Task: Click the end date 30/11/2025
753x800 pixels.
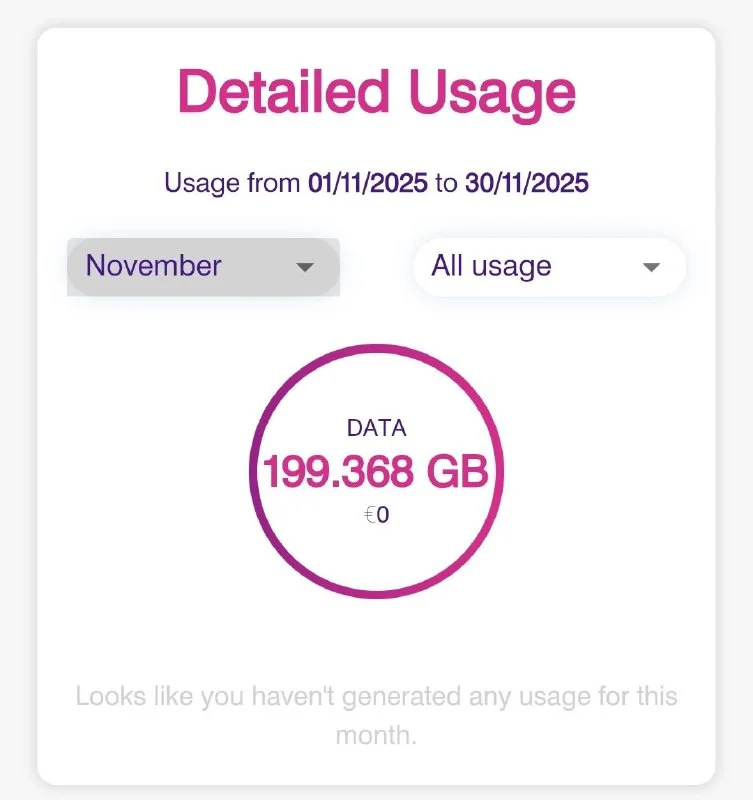Action: click(526, 184)
